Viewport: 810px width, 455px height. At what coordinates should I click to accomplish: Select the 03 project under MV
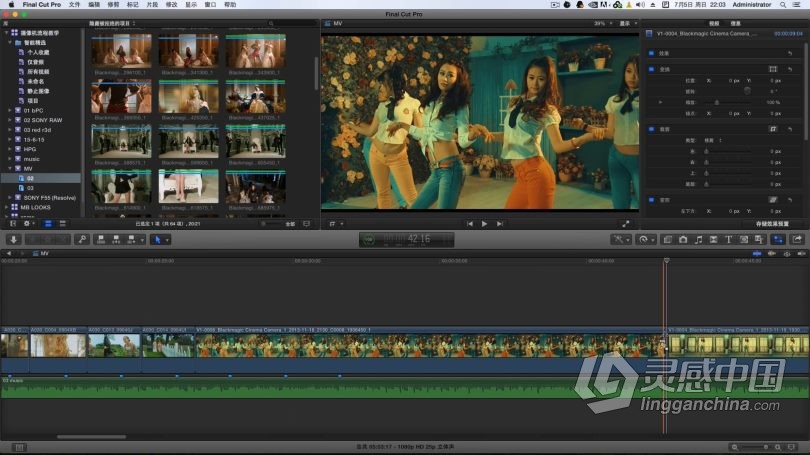click(30, 188)
